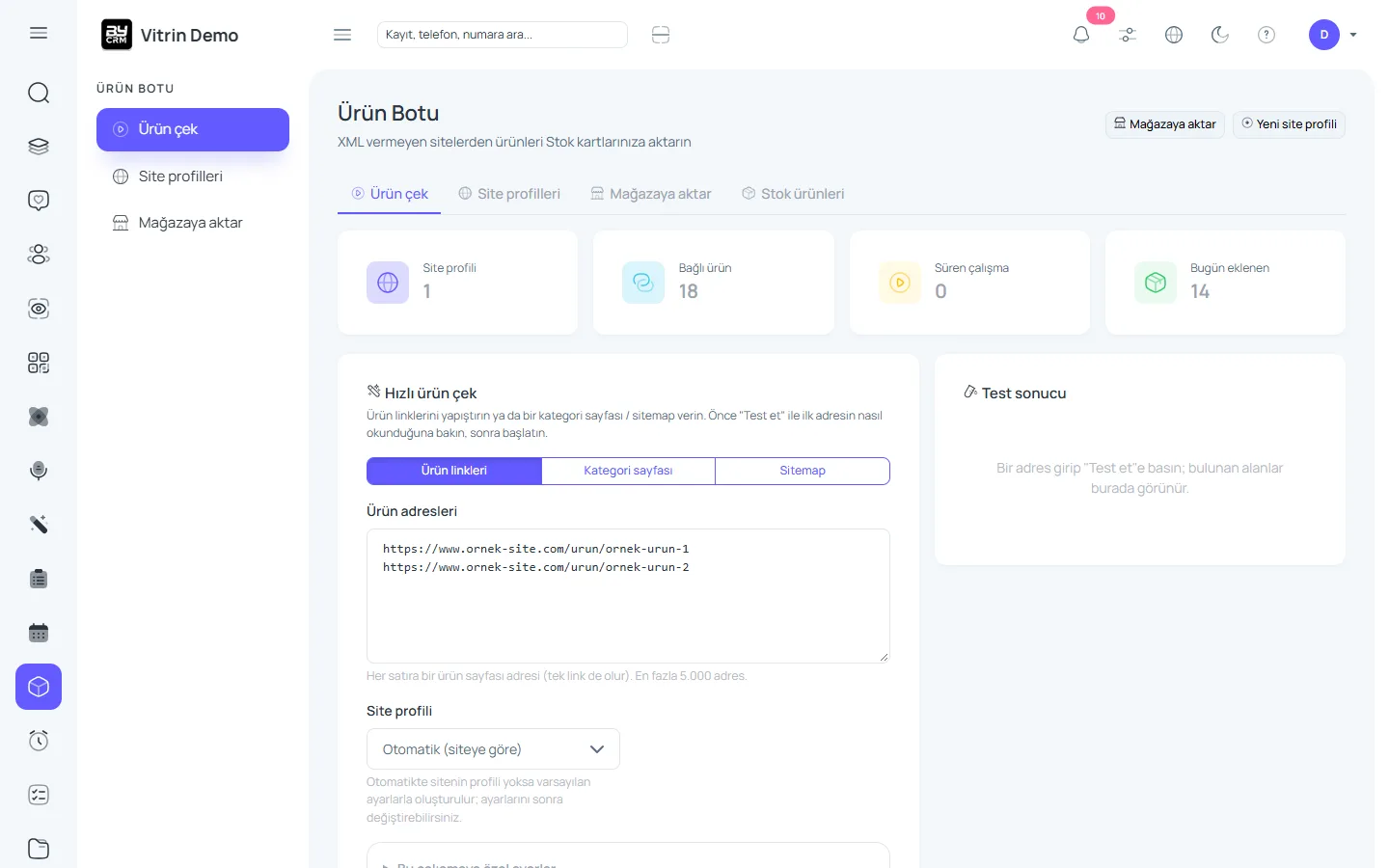Click the Vitrin Demo logo
The height and width of the screenshot is (868, 1389).
click(x=170, y=35)
